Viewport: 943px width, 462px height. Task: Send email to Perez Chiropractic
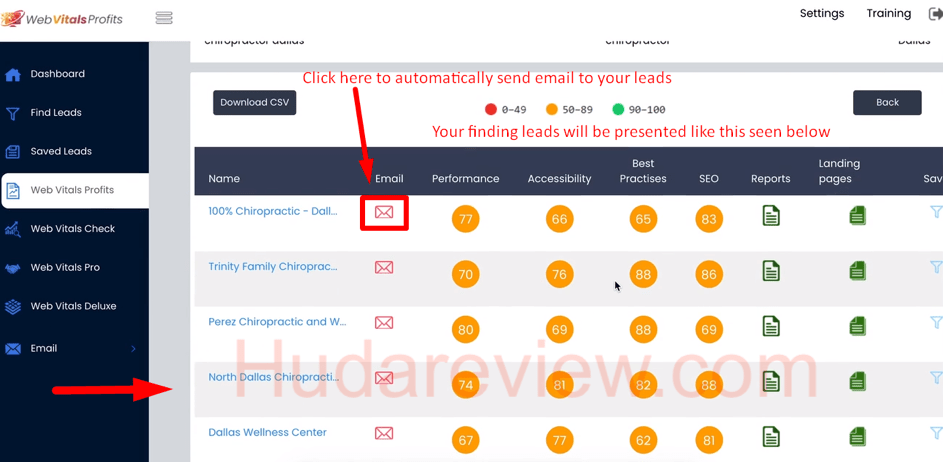click(384, 322)
